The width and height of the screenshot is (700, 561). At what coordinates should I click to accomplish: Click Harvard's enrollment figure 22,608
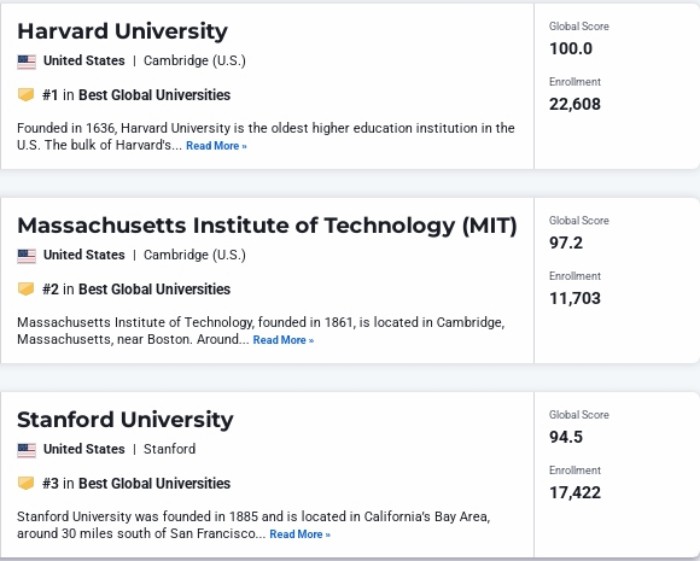pos(575,103)
